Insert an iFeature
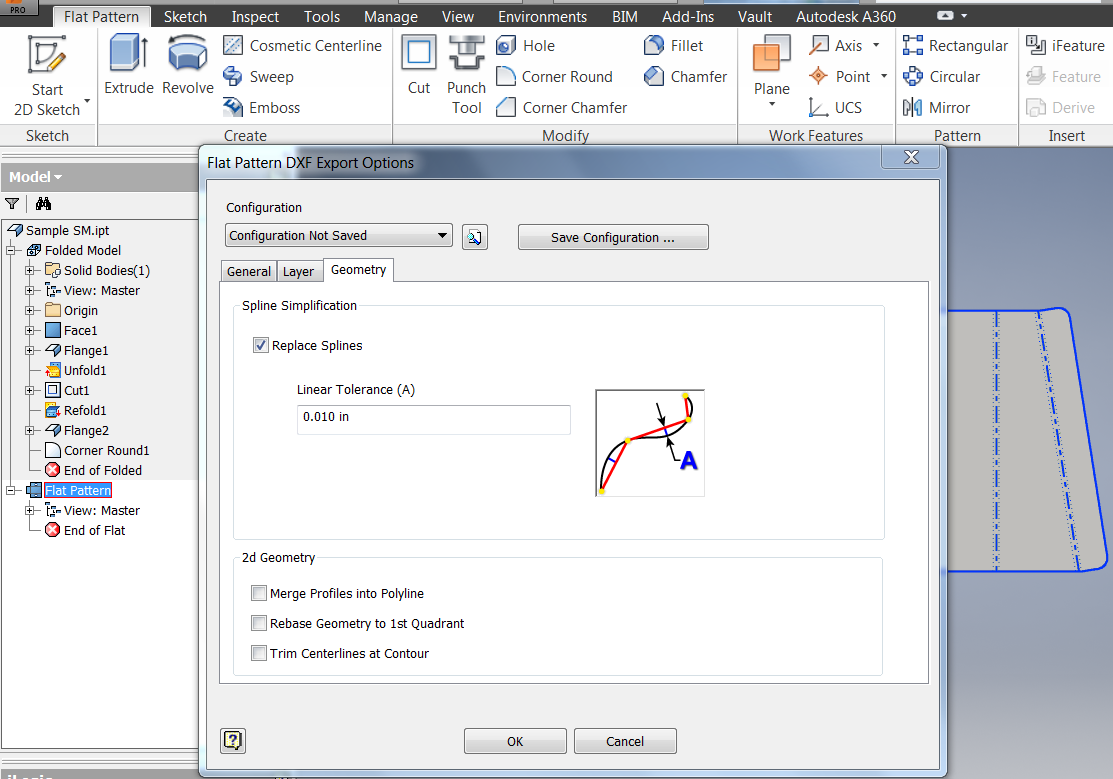The height and width of the screenshot is (779, 1113). click(1065, 45)
